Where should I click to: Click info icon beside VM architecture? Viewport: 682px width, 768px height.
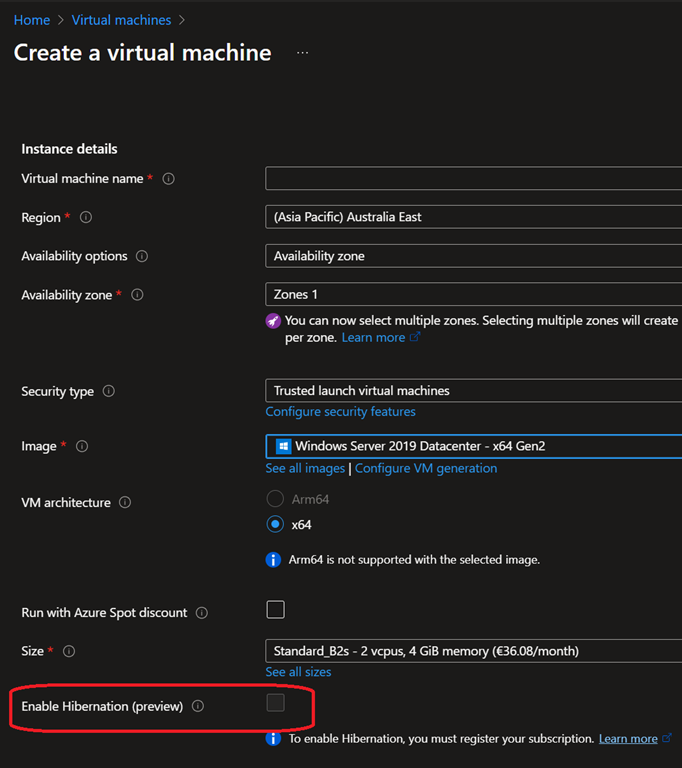[x=125, y=503]
